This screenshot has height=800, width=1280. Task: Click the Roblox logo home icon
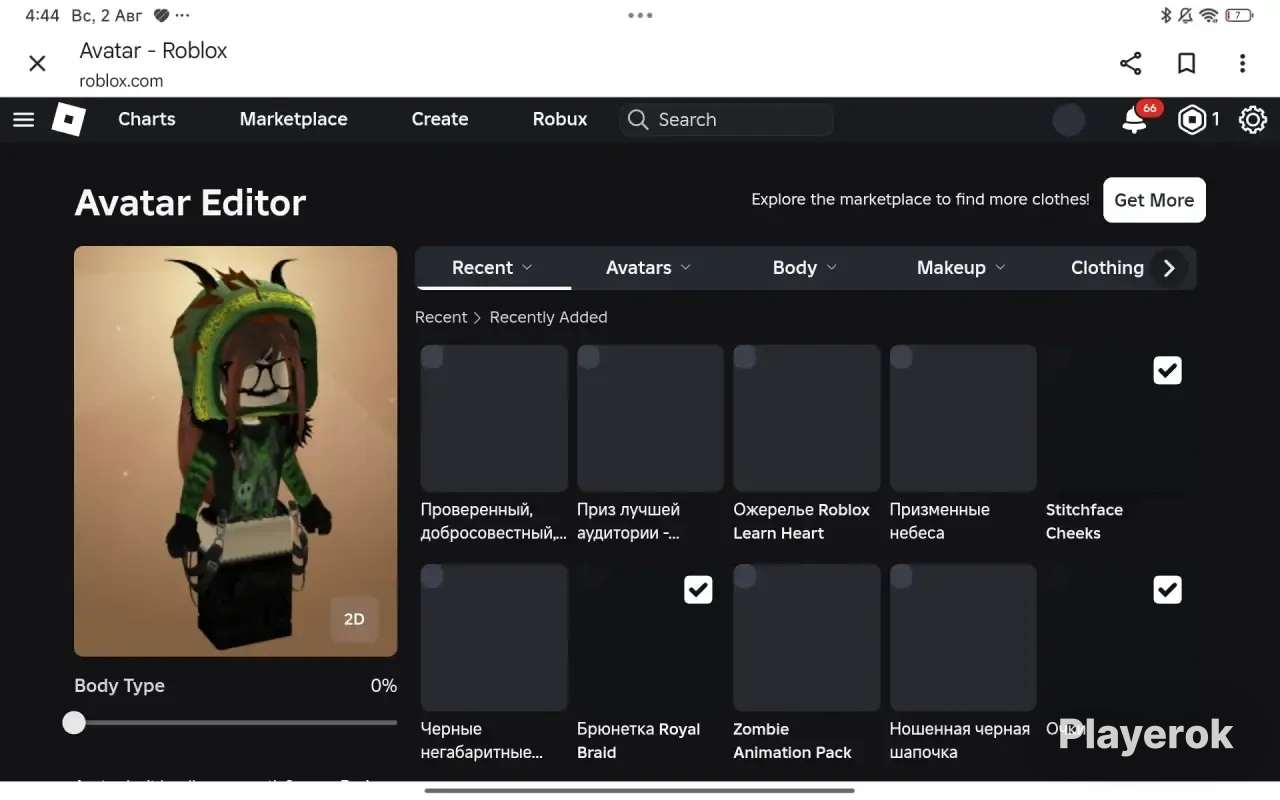[69, 120]
